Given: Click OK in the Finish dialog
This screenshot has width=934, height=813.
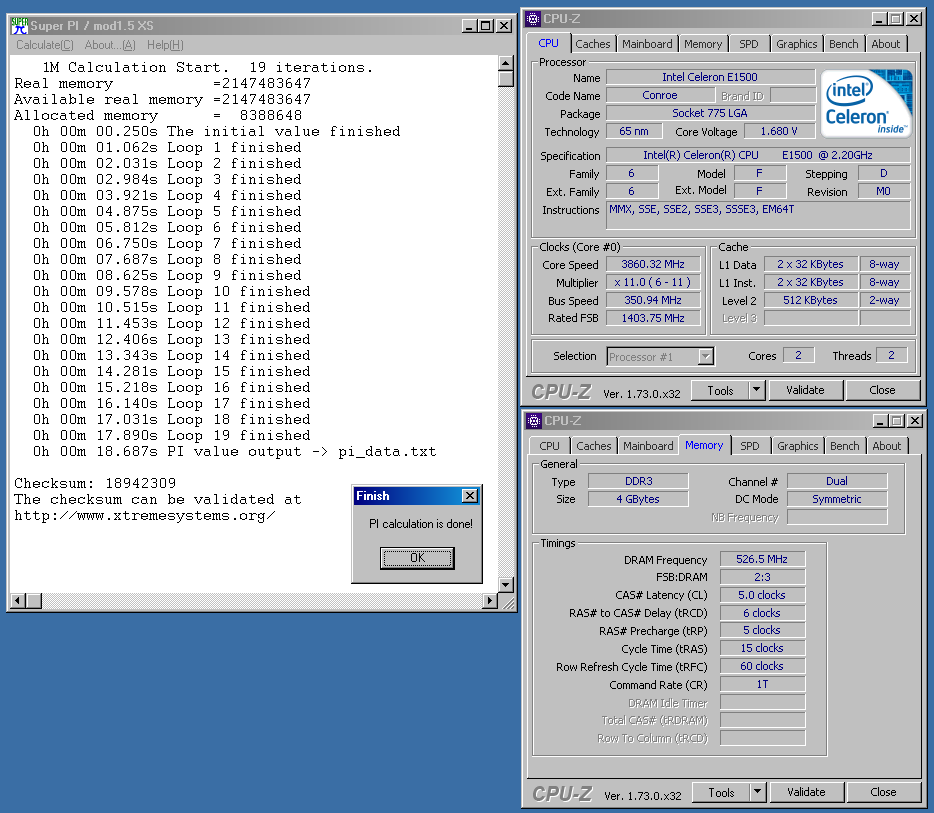Looking at the screenshot, I should click(418, 558).
